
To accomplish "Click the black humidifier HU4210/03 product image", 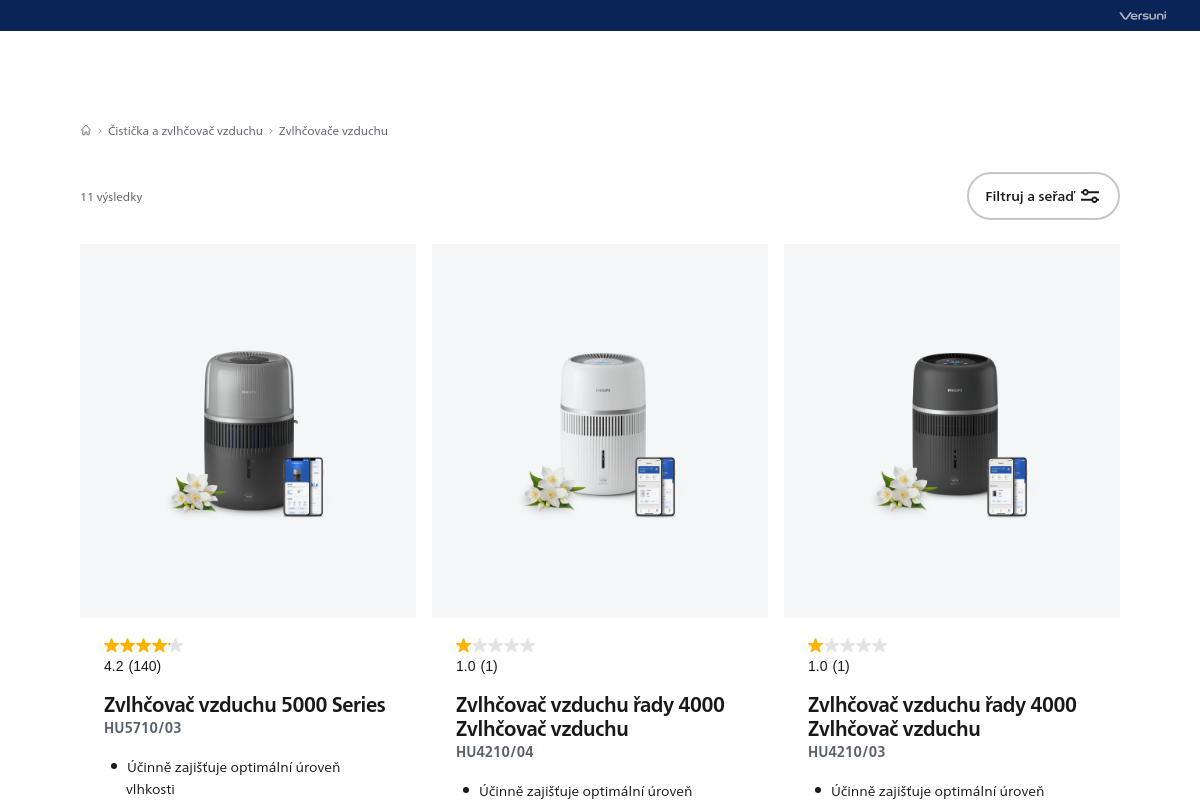I will (951, 430).
